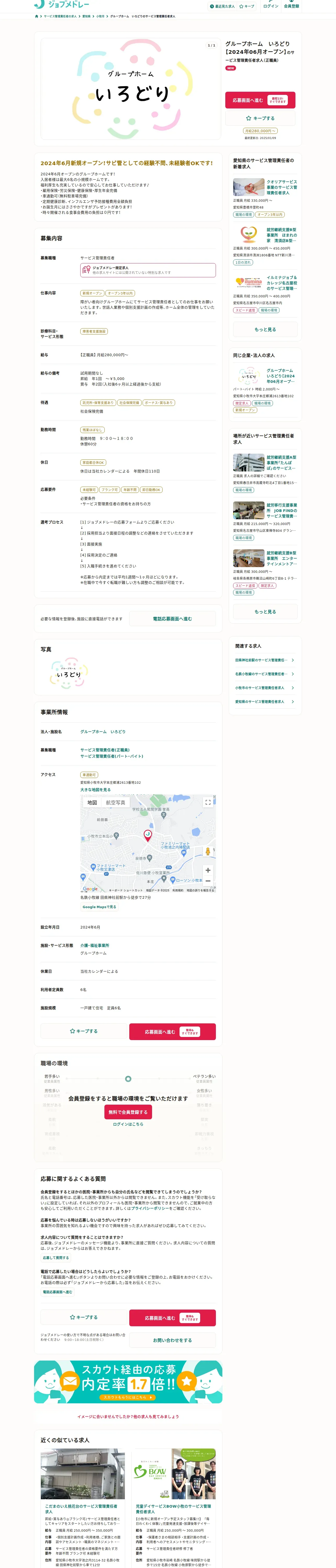Click the home icon in breadcrumb

(x=37, y=16)
